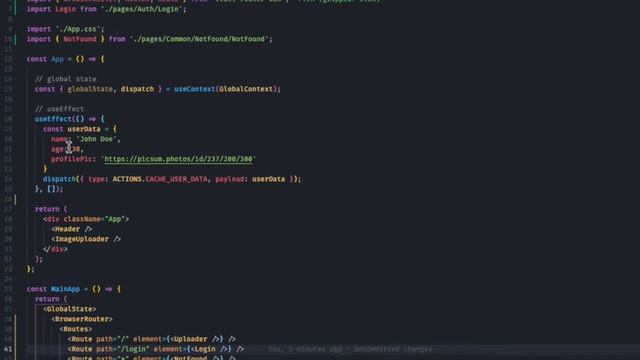Click globalState in the destructuring statement
640x360 pixels.
pyautogui.click(x=90, y=89)
